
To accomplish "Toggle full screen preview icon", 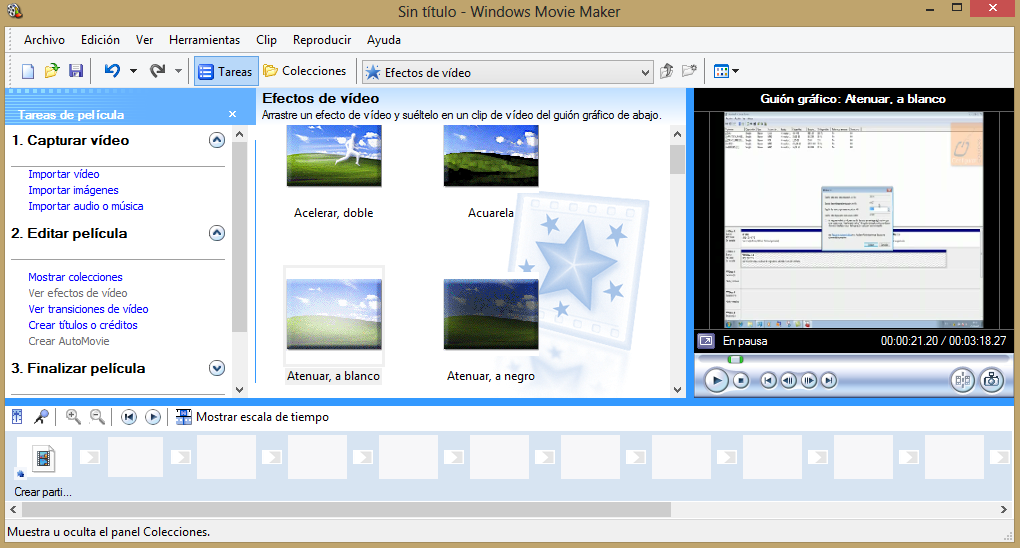I will tap(706, 340).
